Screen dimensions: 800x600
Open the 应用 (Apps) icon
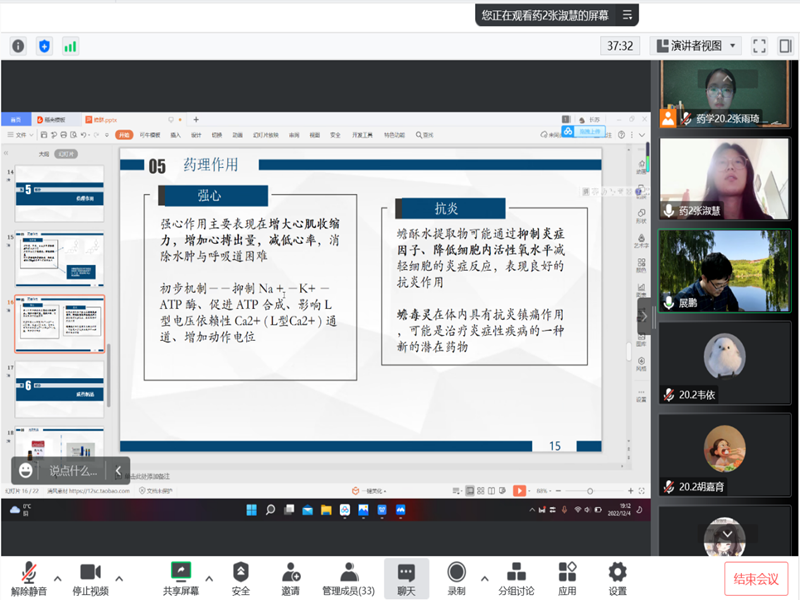point(567,573)
